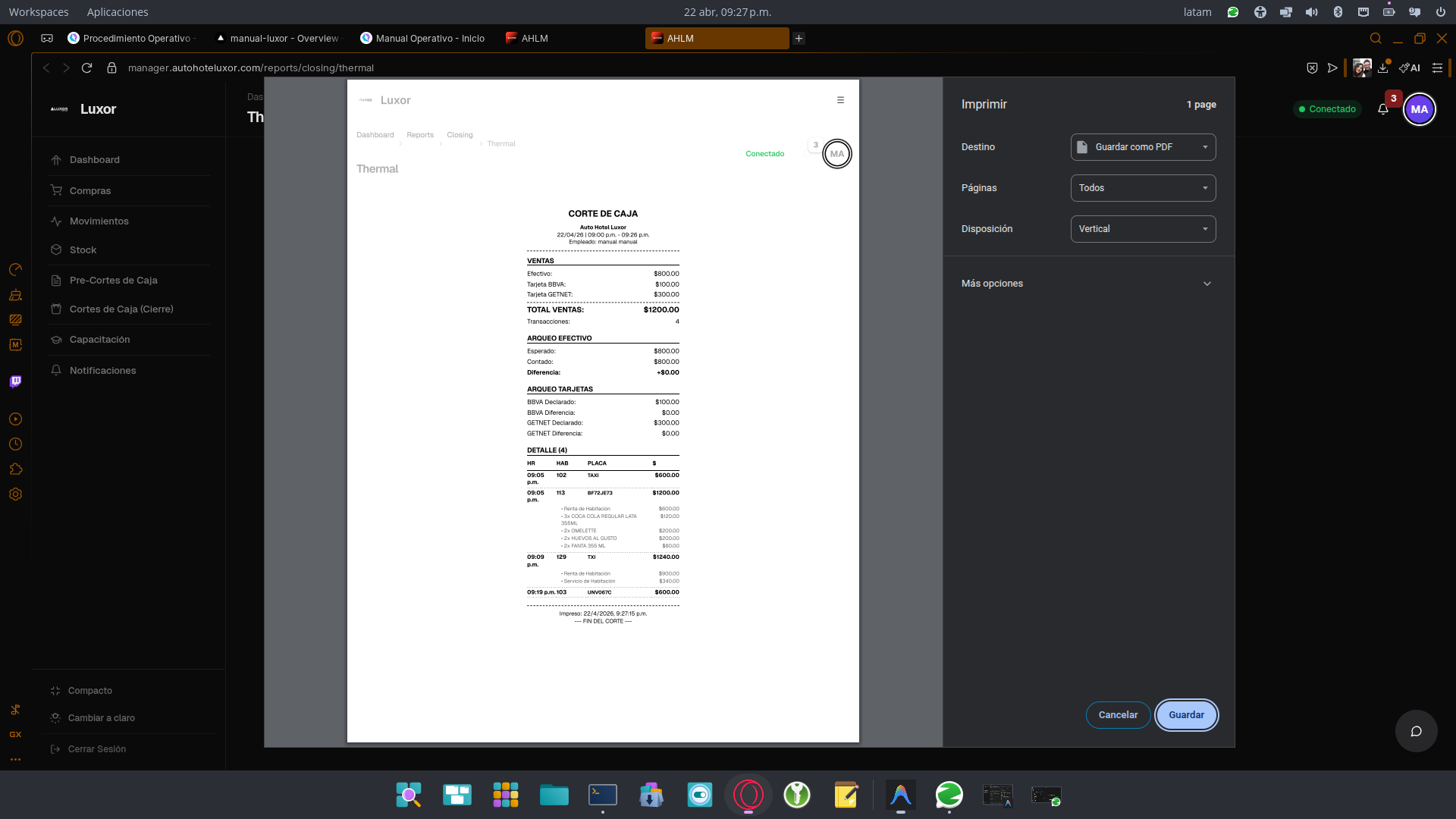Open the Disposición dropdown set to Vertical
The height and width of the screenshot is (819, 1456).
click(x=1143, y=229)
